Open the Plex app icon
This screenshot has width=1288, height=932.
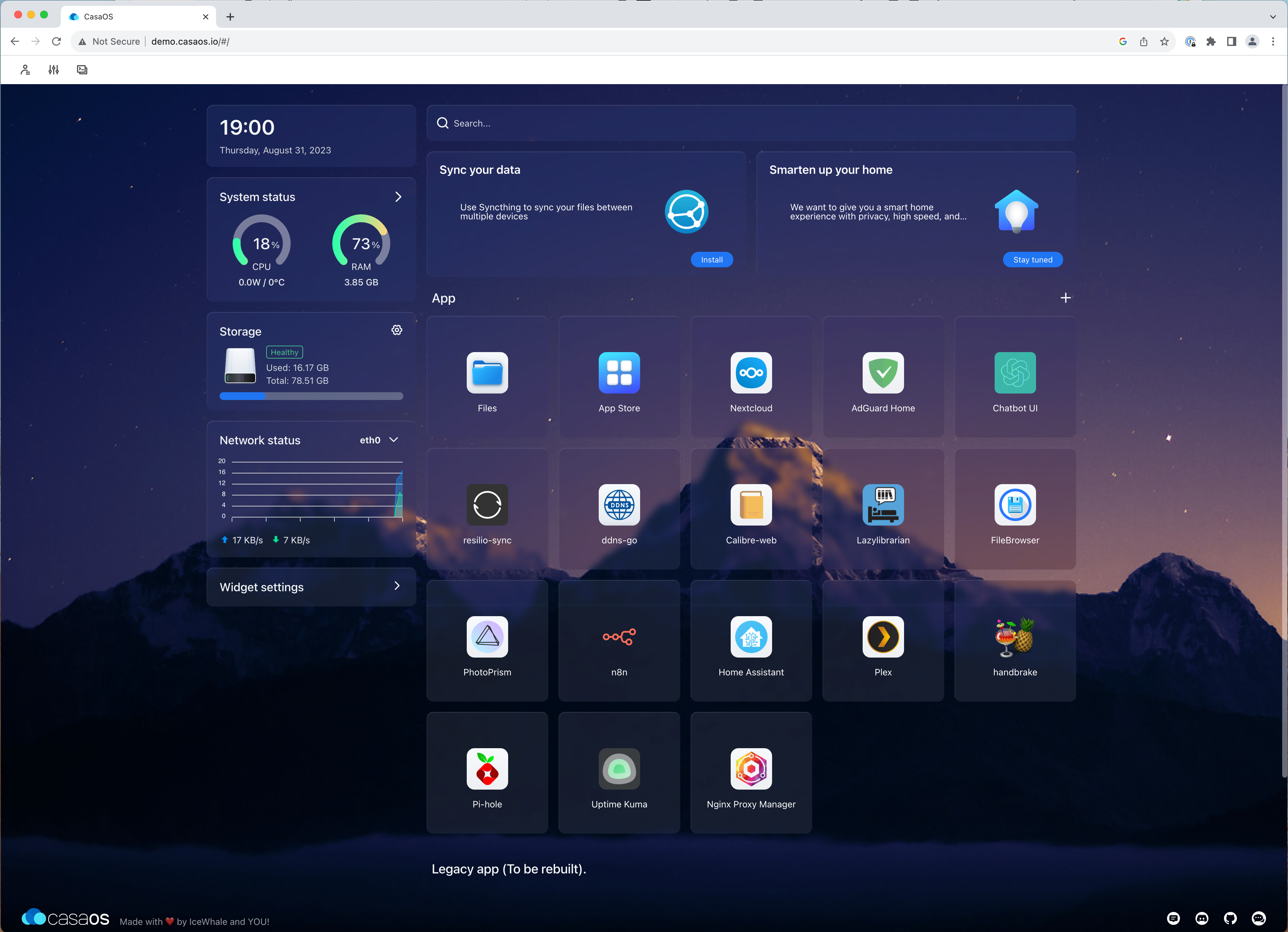[882, 637]
